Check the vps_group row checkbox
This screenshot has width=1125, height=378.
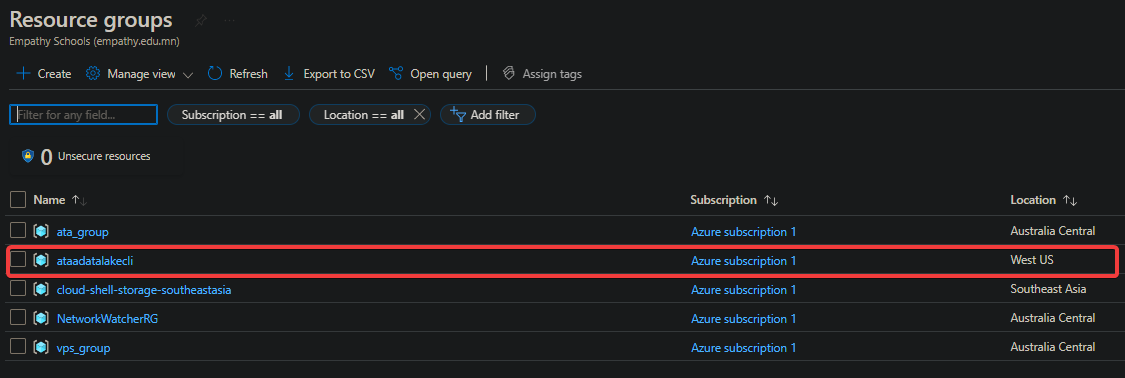18,346
